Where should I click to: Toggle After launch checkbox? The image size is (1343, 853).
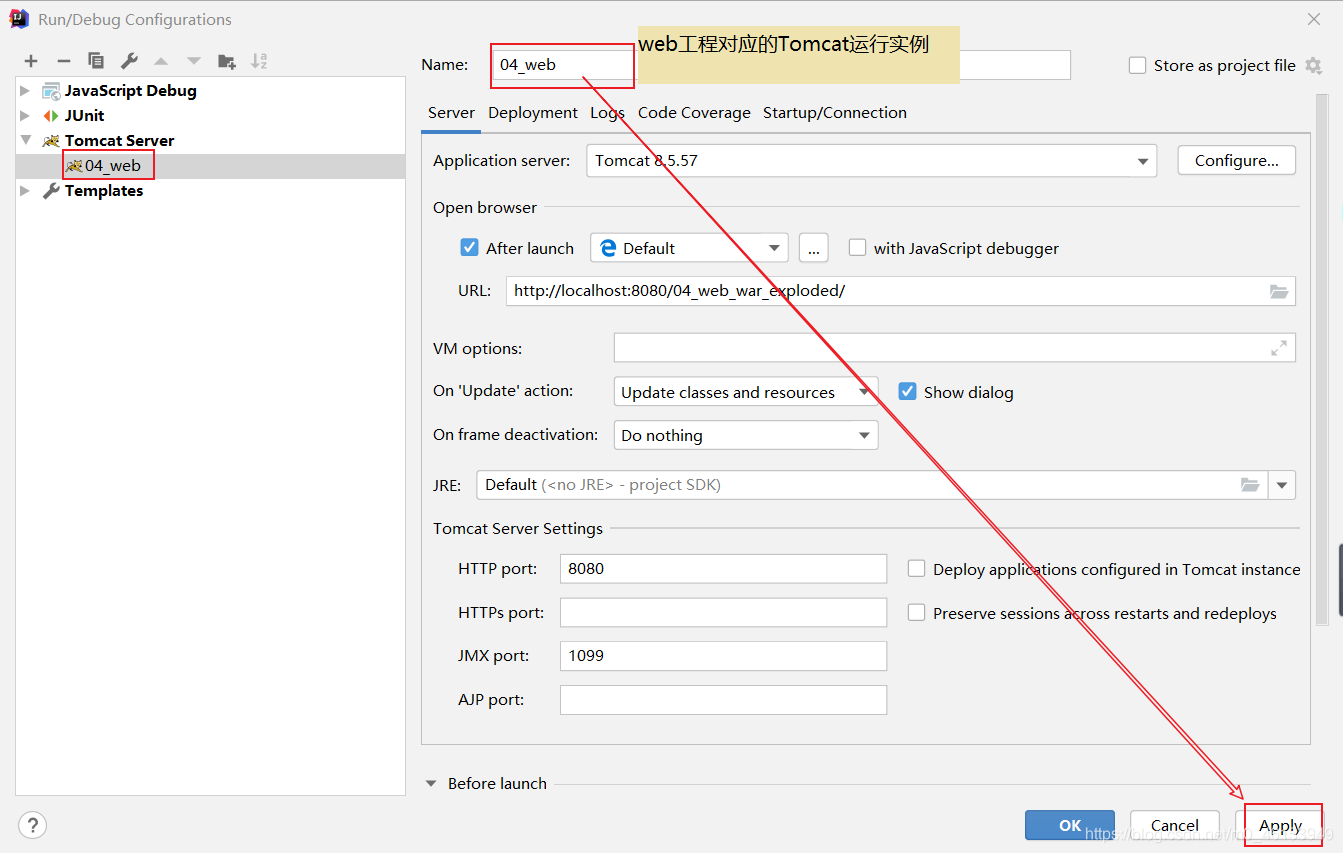[x=469, y=247]
